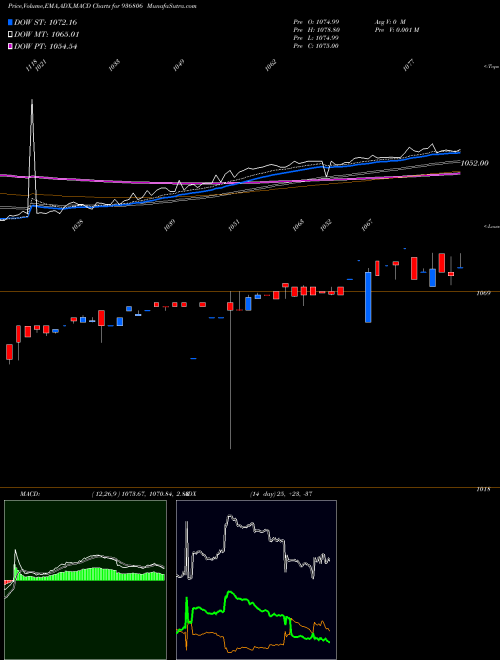
Task: Click the rotated 1115 top label
Action: coord(31,67)
